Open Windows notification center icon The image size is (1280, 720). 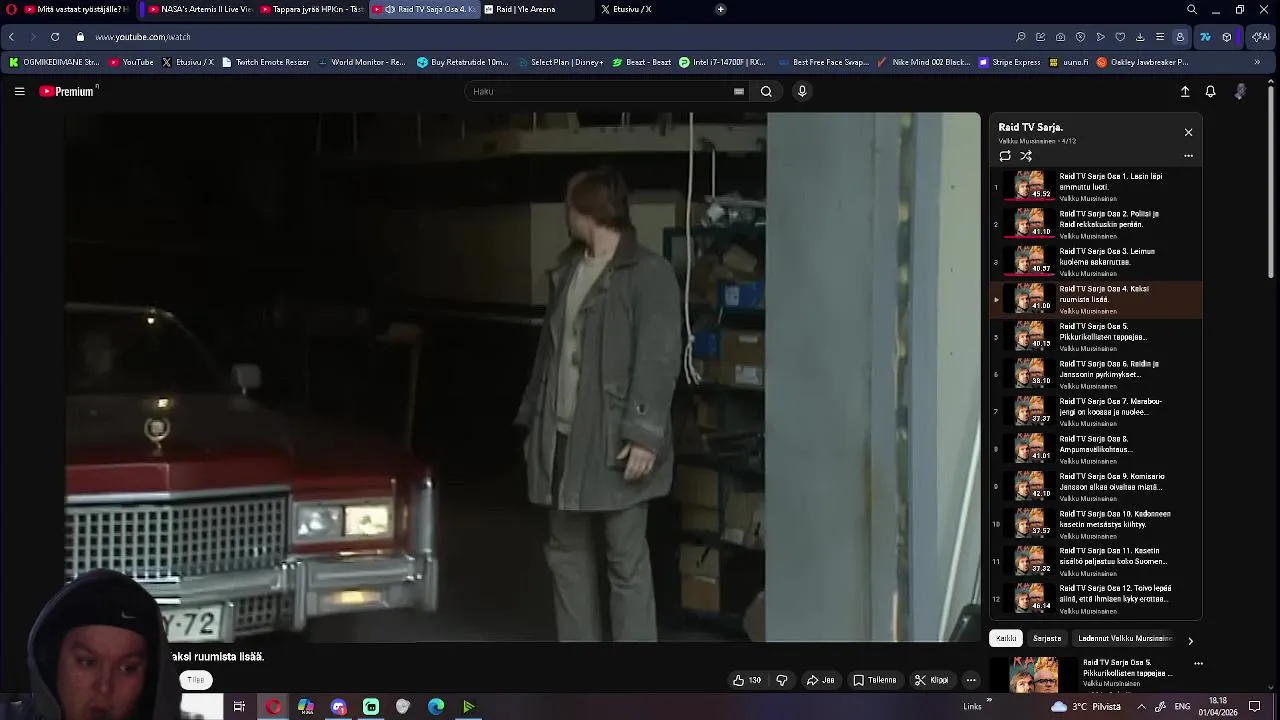point(1255,706)
